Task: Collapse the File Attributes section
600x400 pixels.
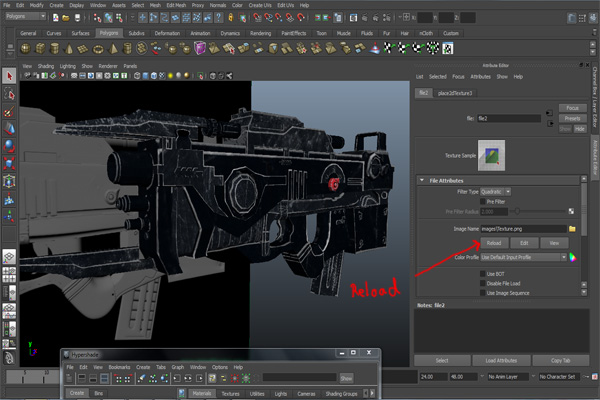Action: click(x=422, y=180)
